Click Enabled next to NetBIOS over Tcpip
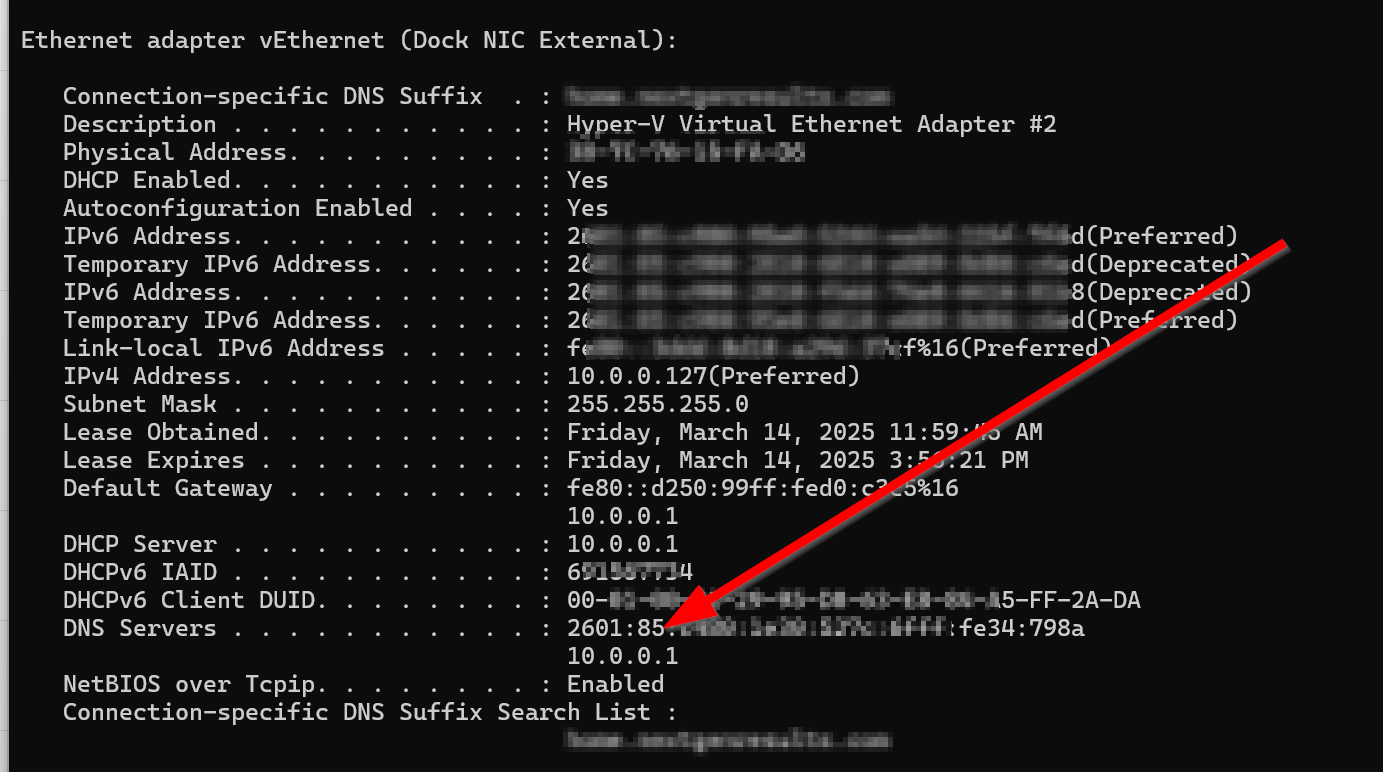The image size is (1383, 772). coord(615,685)
